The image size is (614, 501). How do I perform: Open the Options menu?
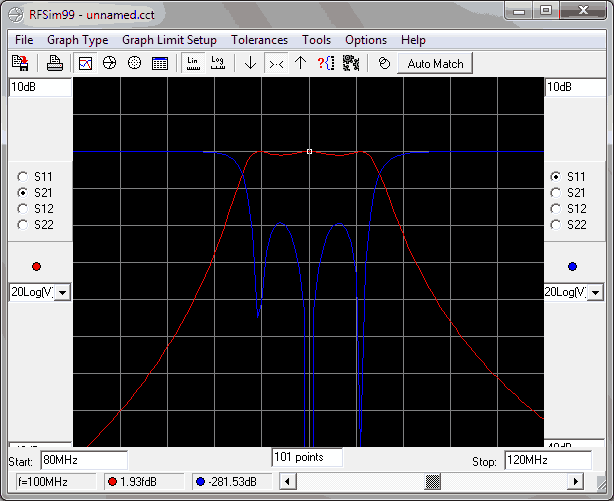pyautogui.click(x=366, y=40)
